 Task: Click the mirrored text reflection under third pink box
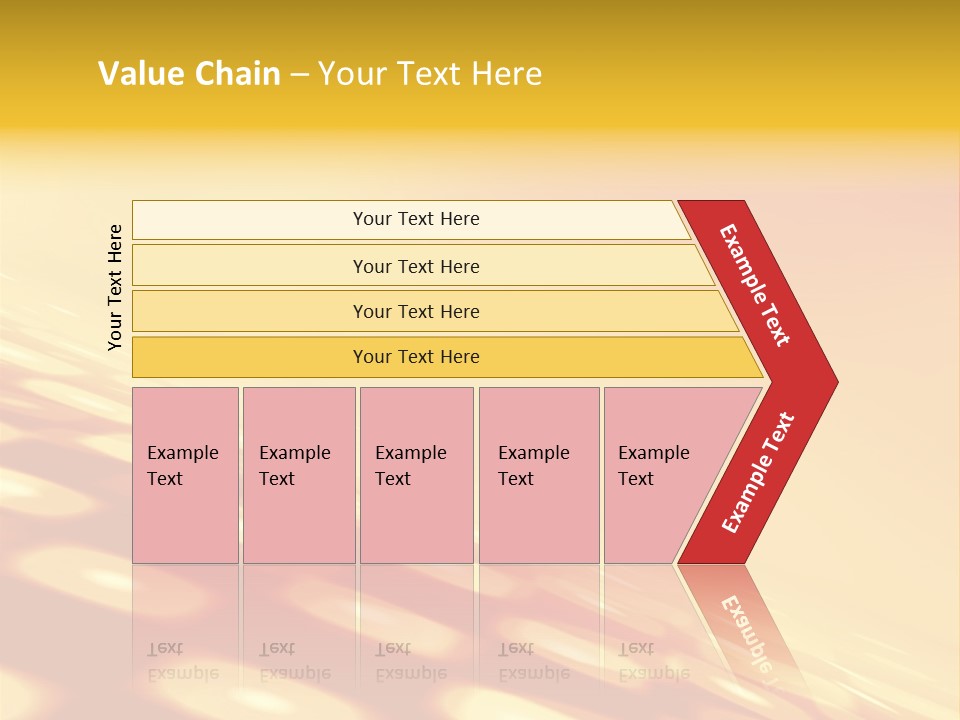410,661
